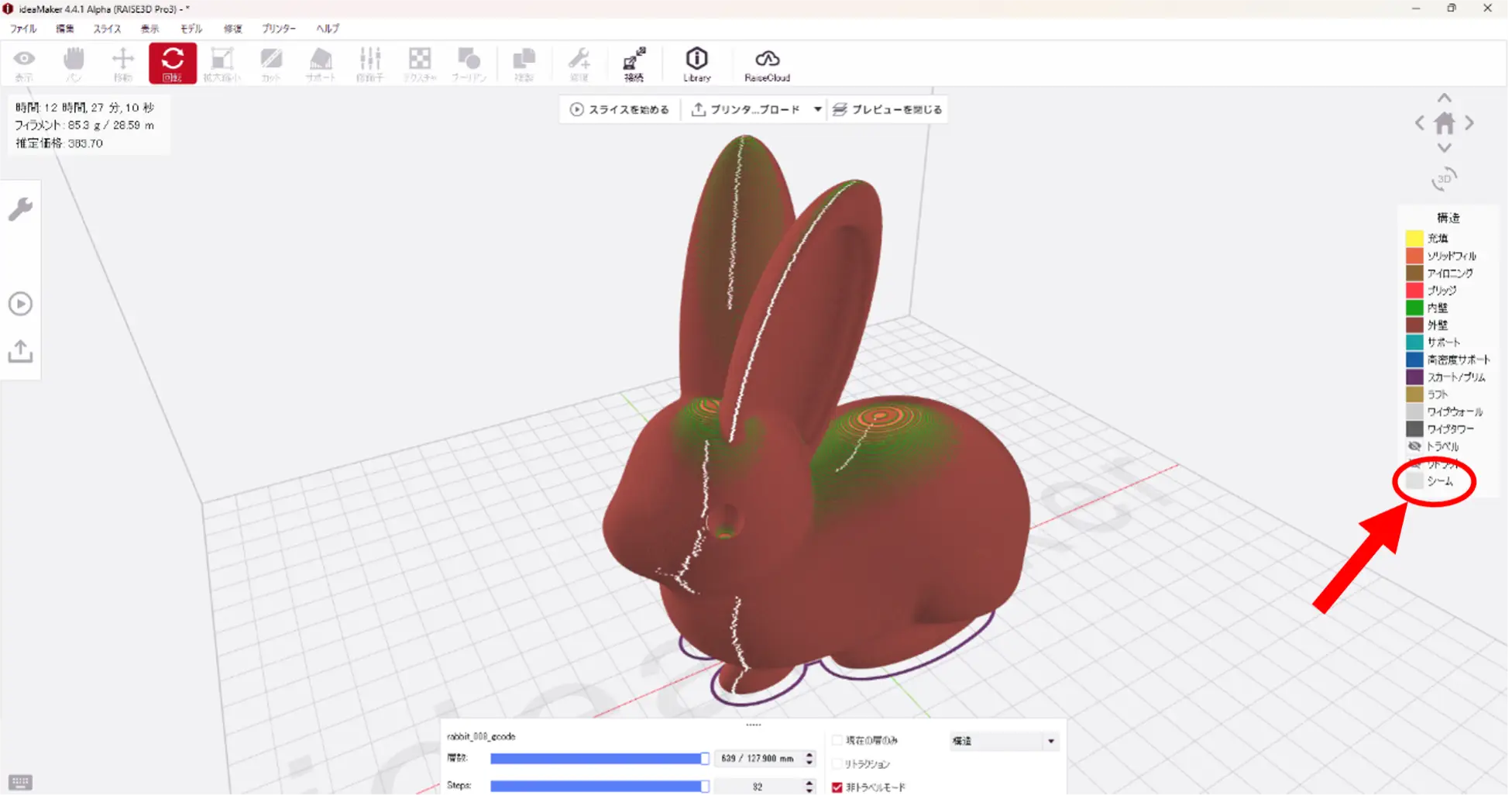Click the View (表示) eye icon
Image resolution: width=1512 pixels, height=799 pixels.
click(24, 64)
